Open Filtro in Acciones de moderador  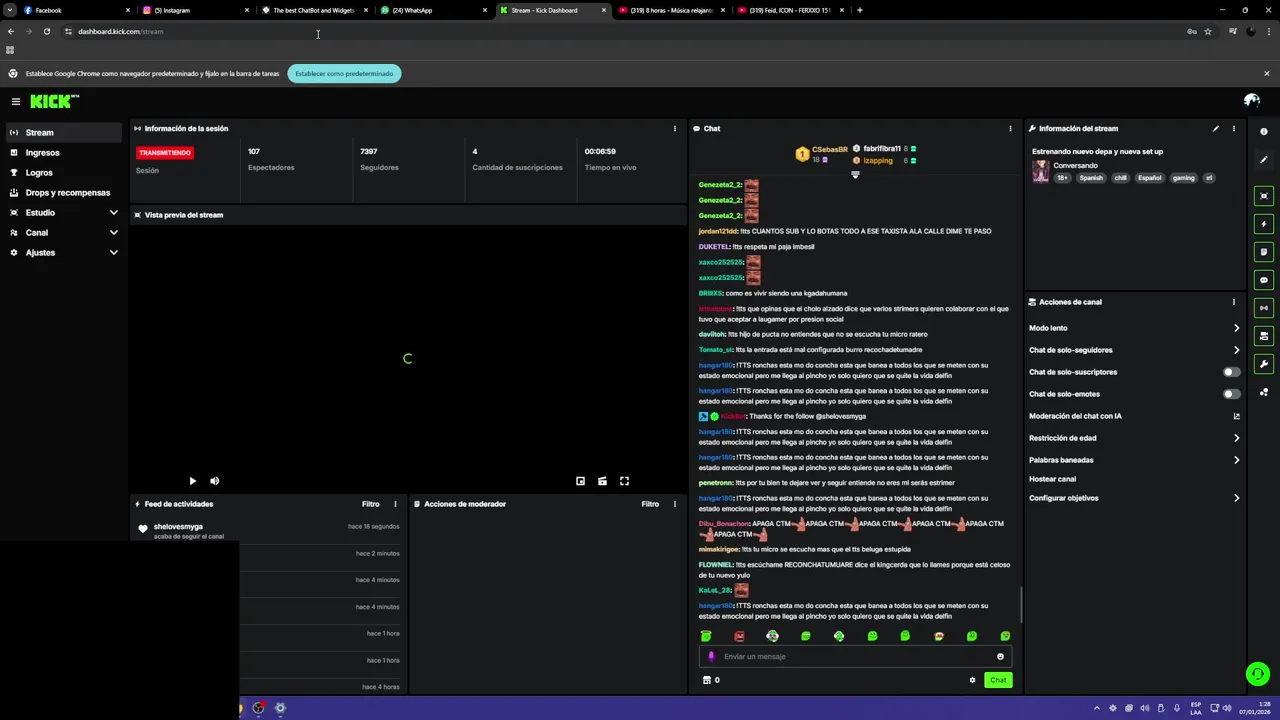[x=650, y=504]
